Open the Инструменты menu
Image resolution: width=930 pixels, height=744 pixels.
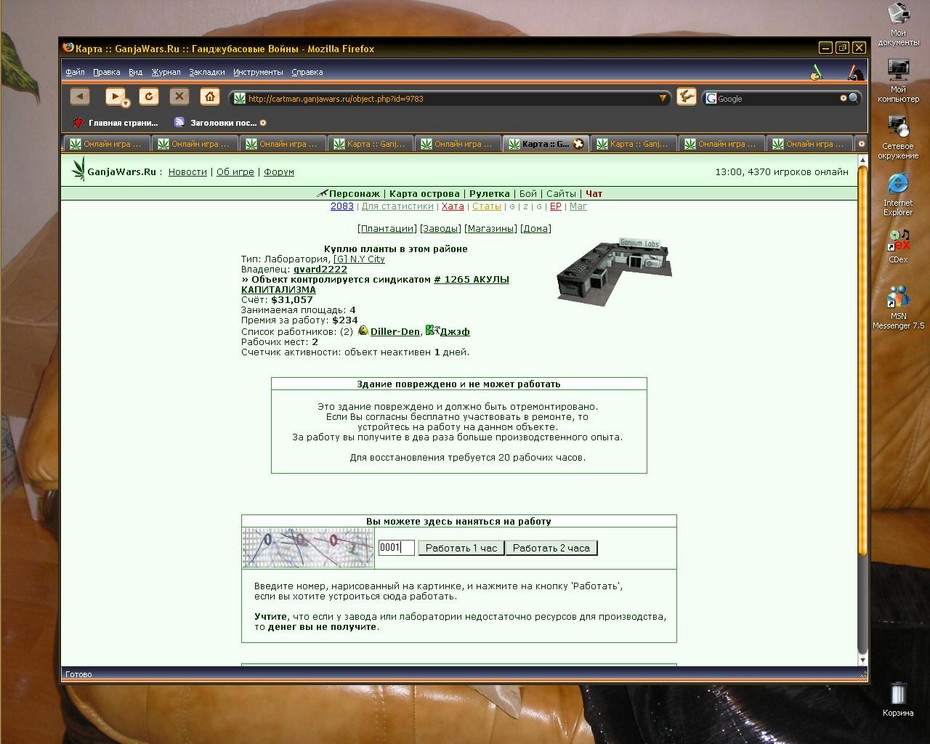coord(258,72)
